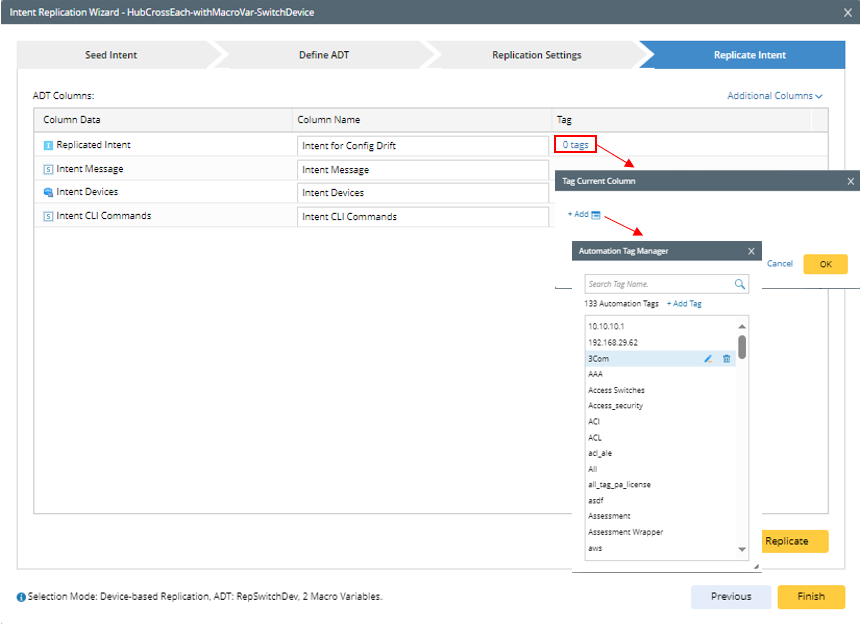The height and width of the screenshot is (624, 861).
Task: Go to the Replication Settings step
Action: point(536,55)
